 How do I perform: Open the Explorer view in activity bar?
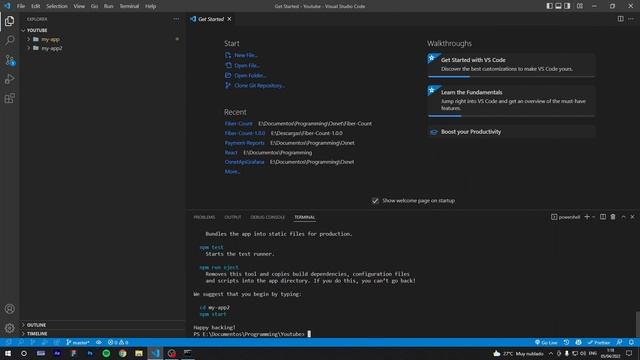[9, 21]
